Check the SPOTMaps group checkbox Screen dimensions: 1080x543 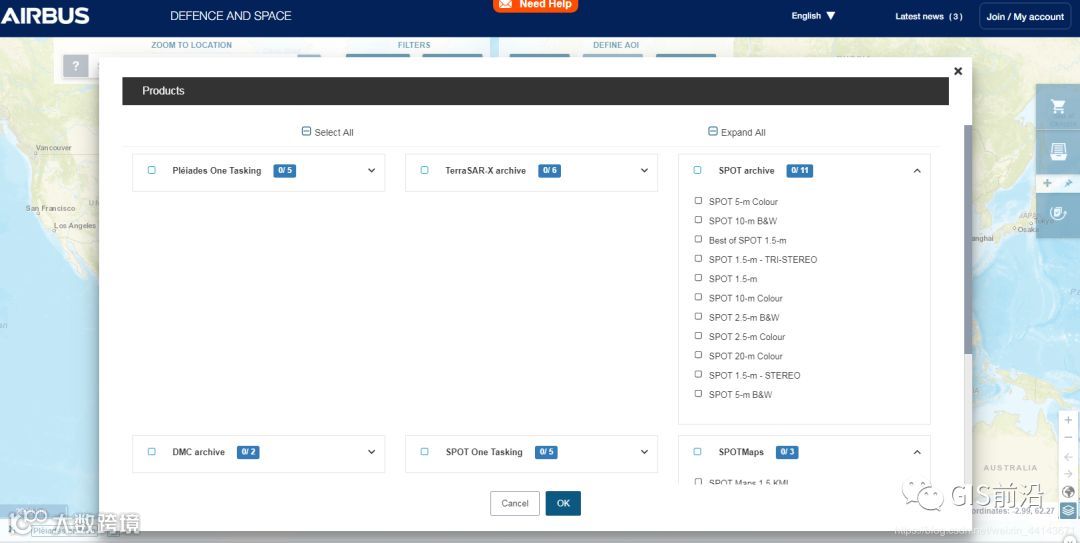click(x=697, y=452)
